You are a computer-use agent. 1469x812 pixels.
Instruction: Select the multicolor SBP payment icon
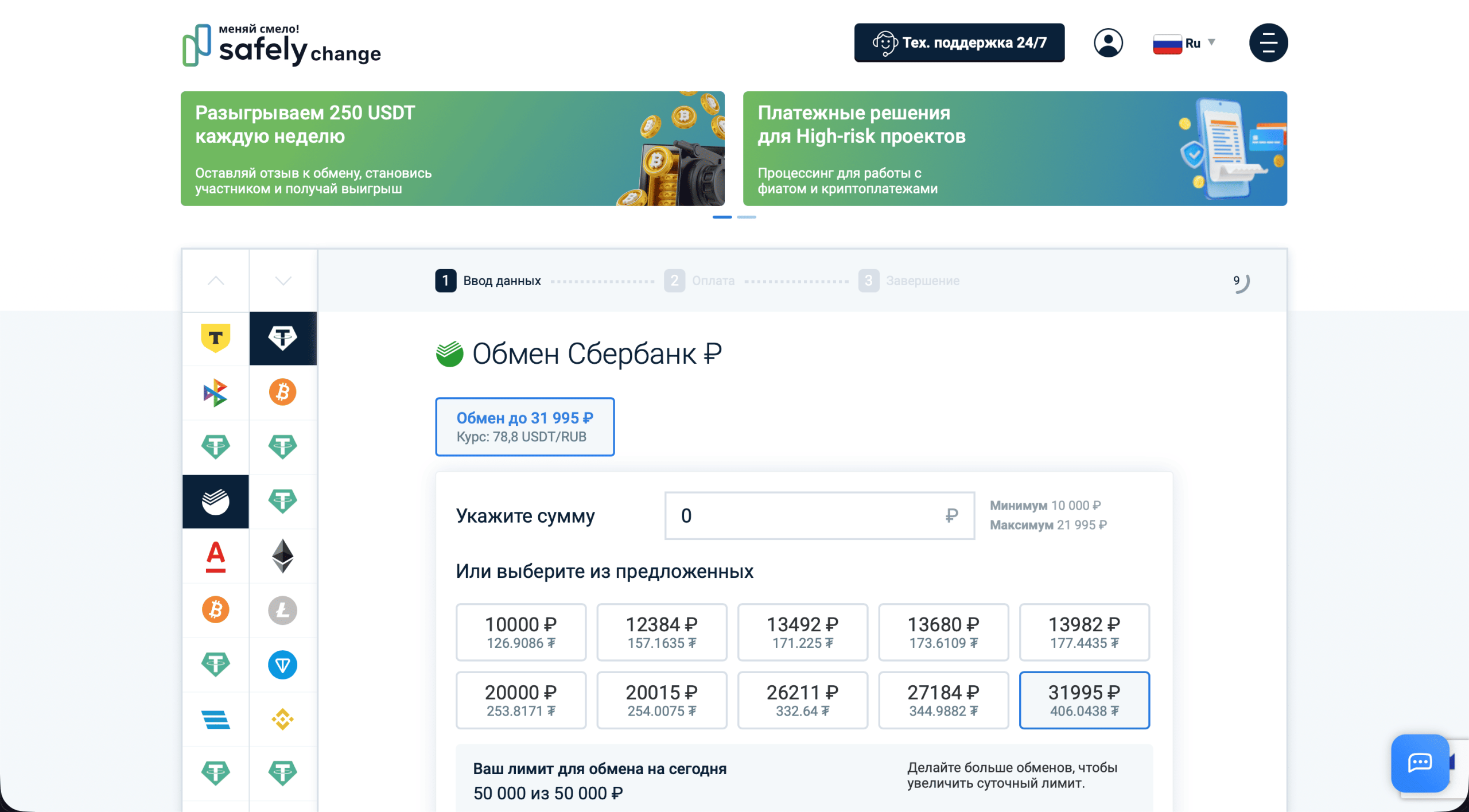[x=216, y=393]
